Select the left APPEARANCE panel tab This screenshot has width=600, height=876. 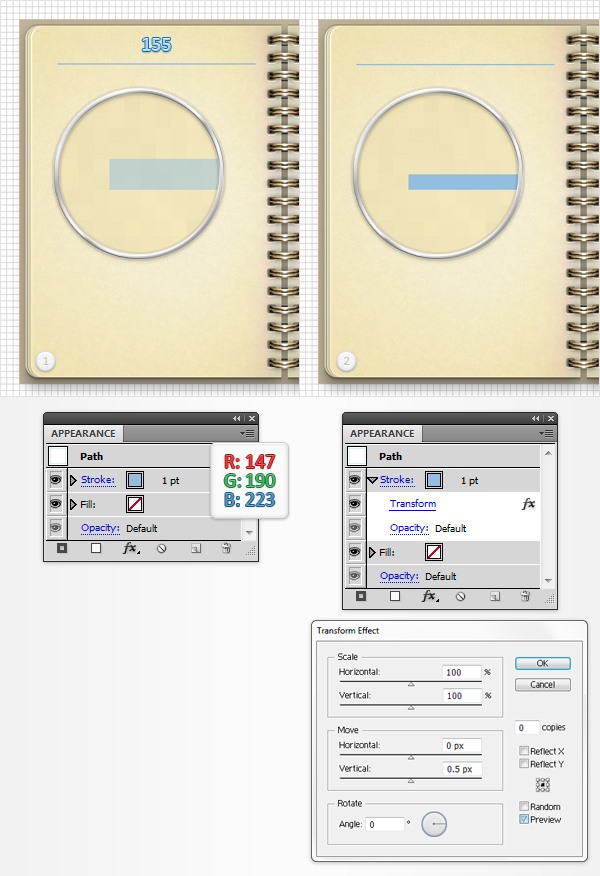[82, 434]
